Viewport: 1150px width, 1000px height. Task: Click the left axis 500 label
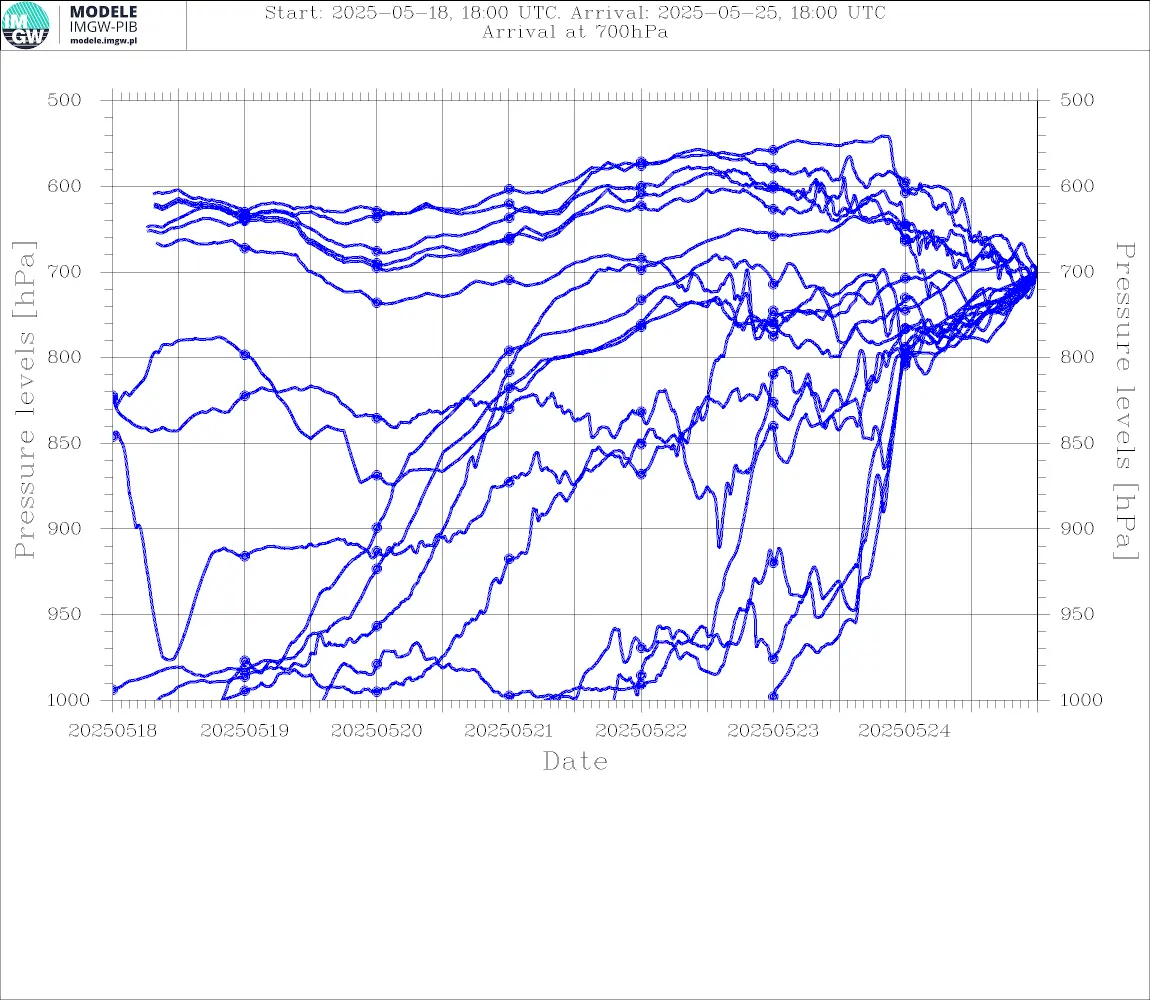click(65, 100)
